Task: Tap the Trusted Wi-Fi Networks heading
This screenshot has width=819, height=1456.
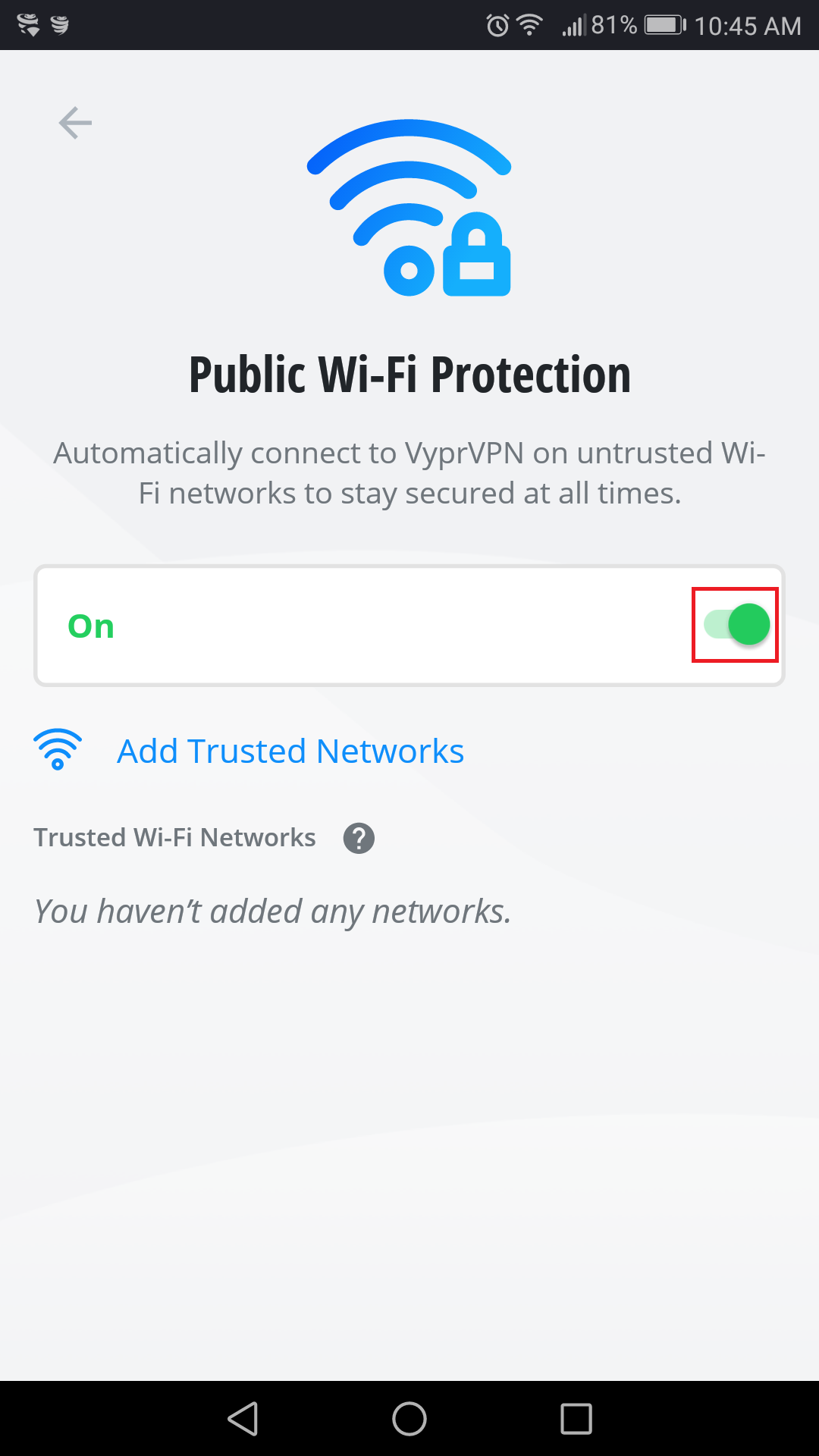Action: (x=174, y=837)
